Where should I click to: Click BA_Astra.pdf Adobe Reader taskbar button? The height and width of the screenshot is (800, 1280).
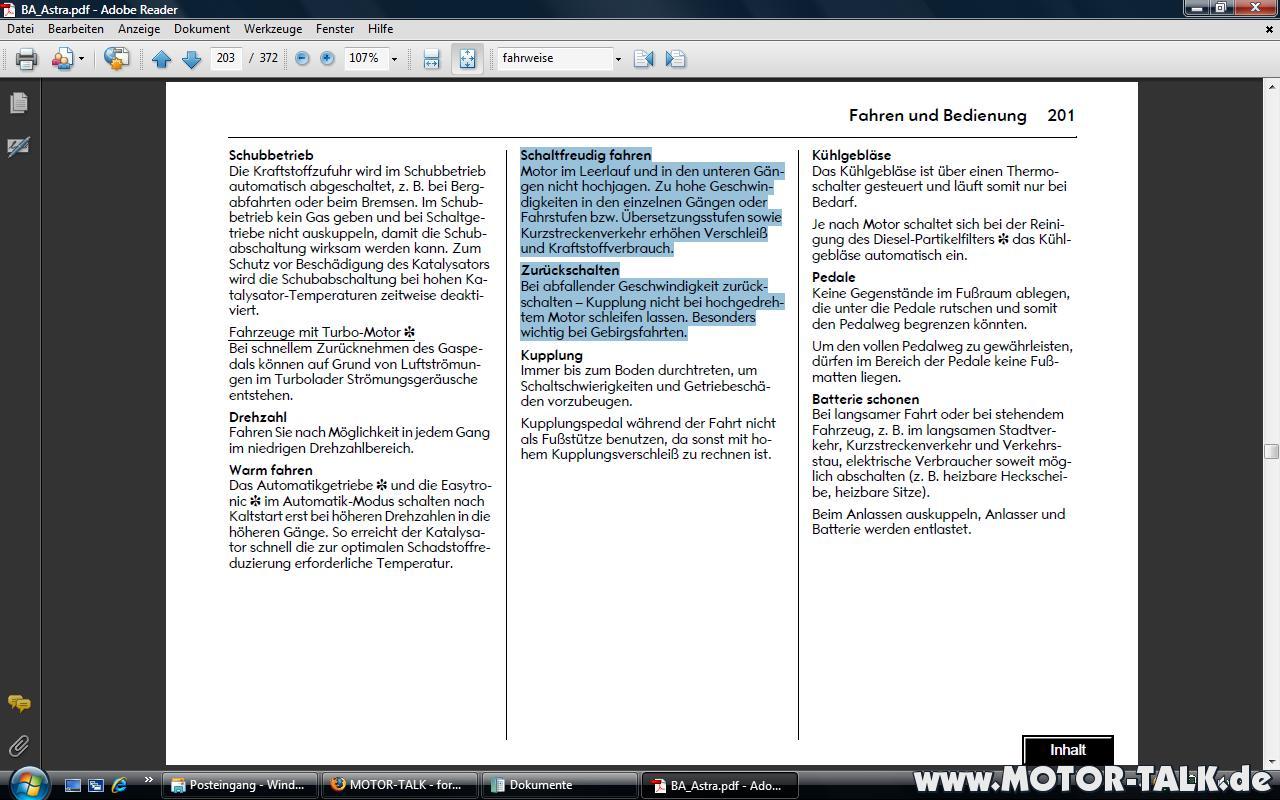click(719, 785)
